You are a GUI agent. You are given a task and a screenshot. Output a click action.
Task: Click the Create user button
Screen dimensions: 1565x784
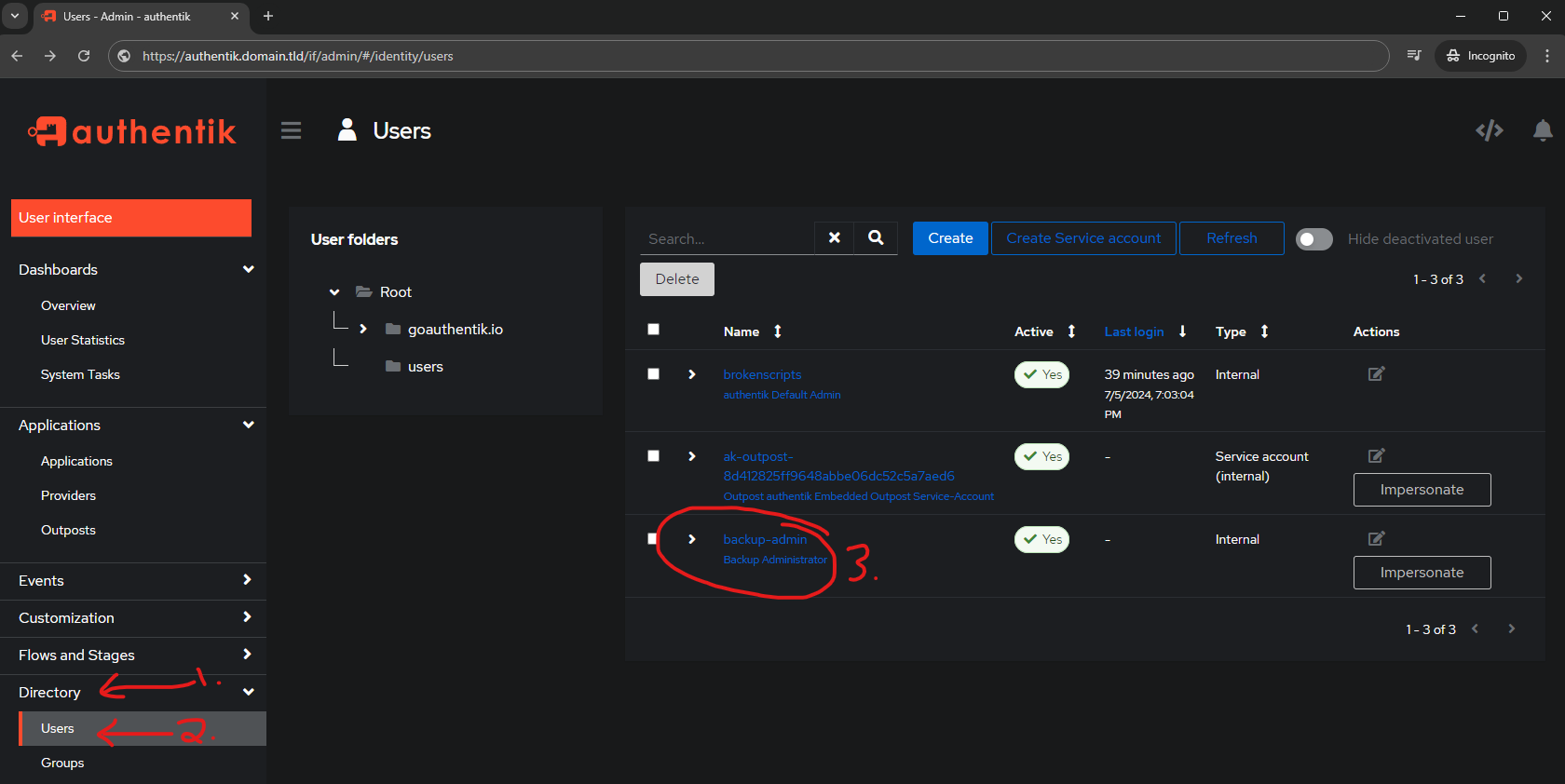950,238
